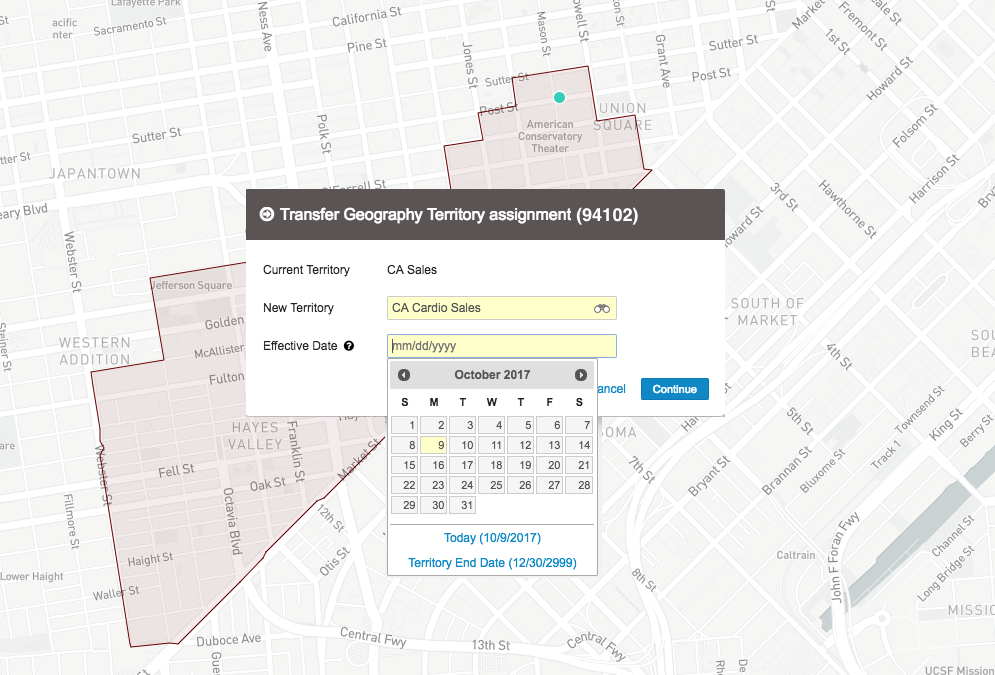The image size is (995, 675).
Task: Click October 25 on the date picker
Action: 492,485
